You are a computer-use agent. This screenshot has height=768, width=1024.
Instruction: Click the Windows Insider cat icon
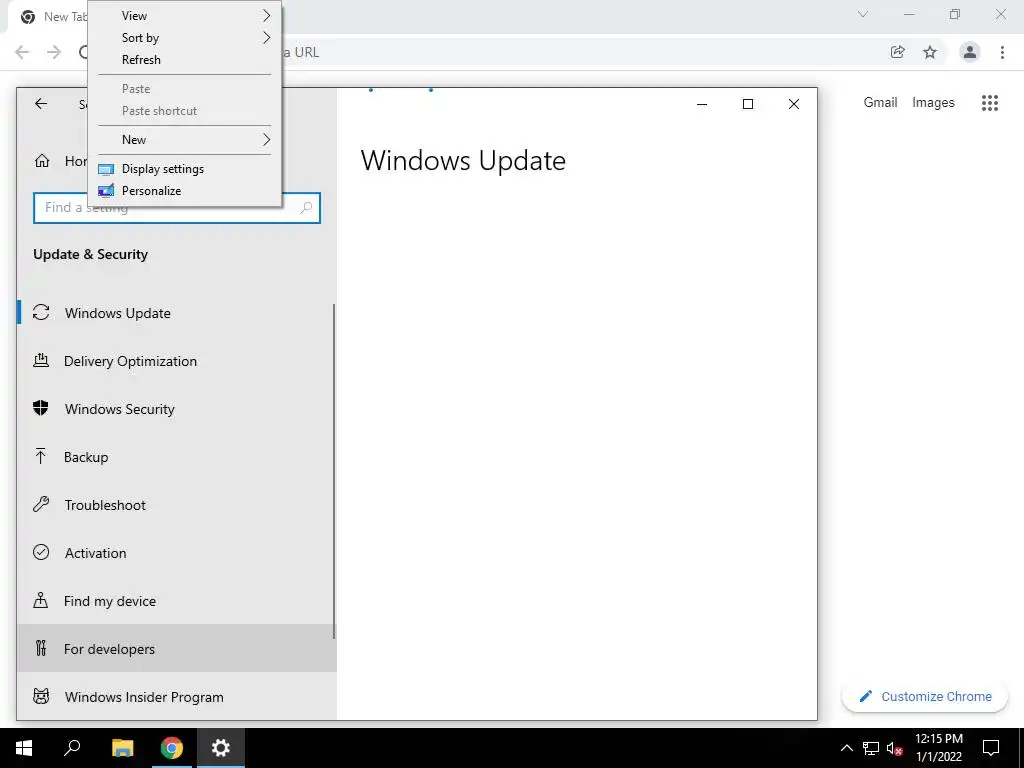click(x=41, y=696)
